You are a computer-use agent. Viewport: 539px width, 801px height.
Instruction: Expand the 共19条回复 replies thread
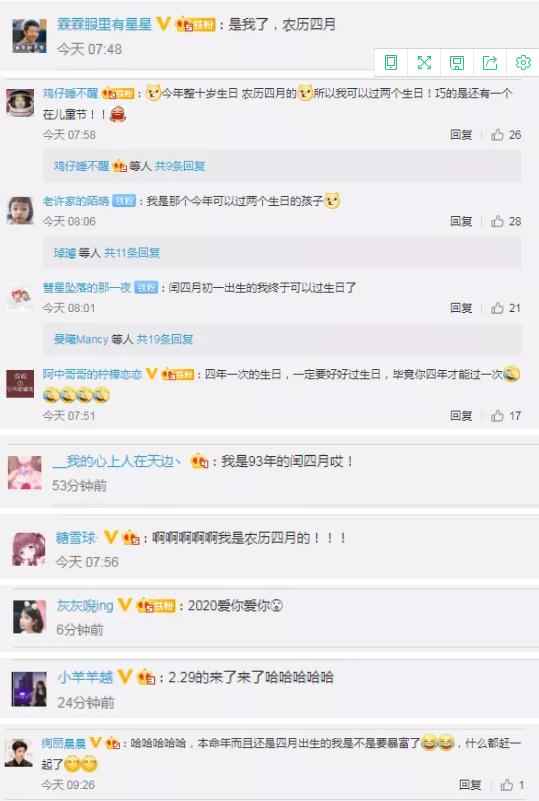(165, 339)
